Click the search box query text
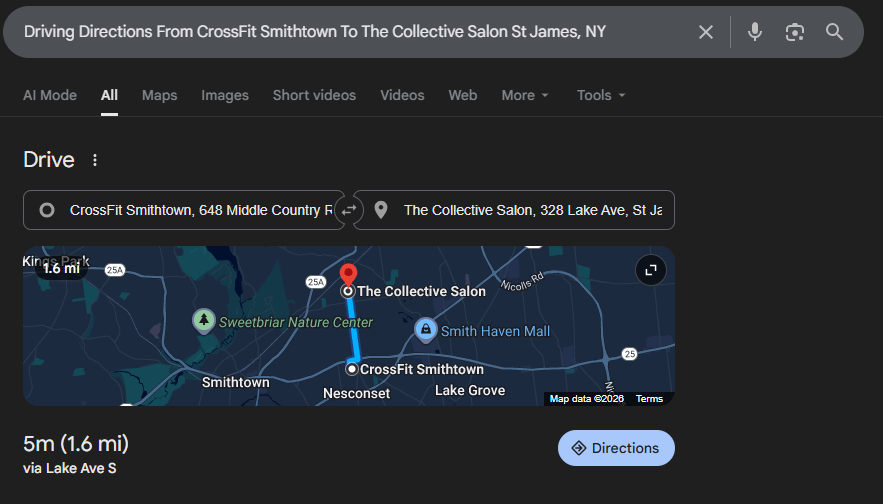The image size is (883, 504). coord(315,32)
